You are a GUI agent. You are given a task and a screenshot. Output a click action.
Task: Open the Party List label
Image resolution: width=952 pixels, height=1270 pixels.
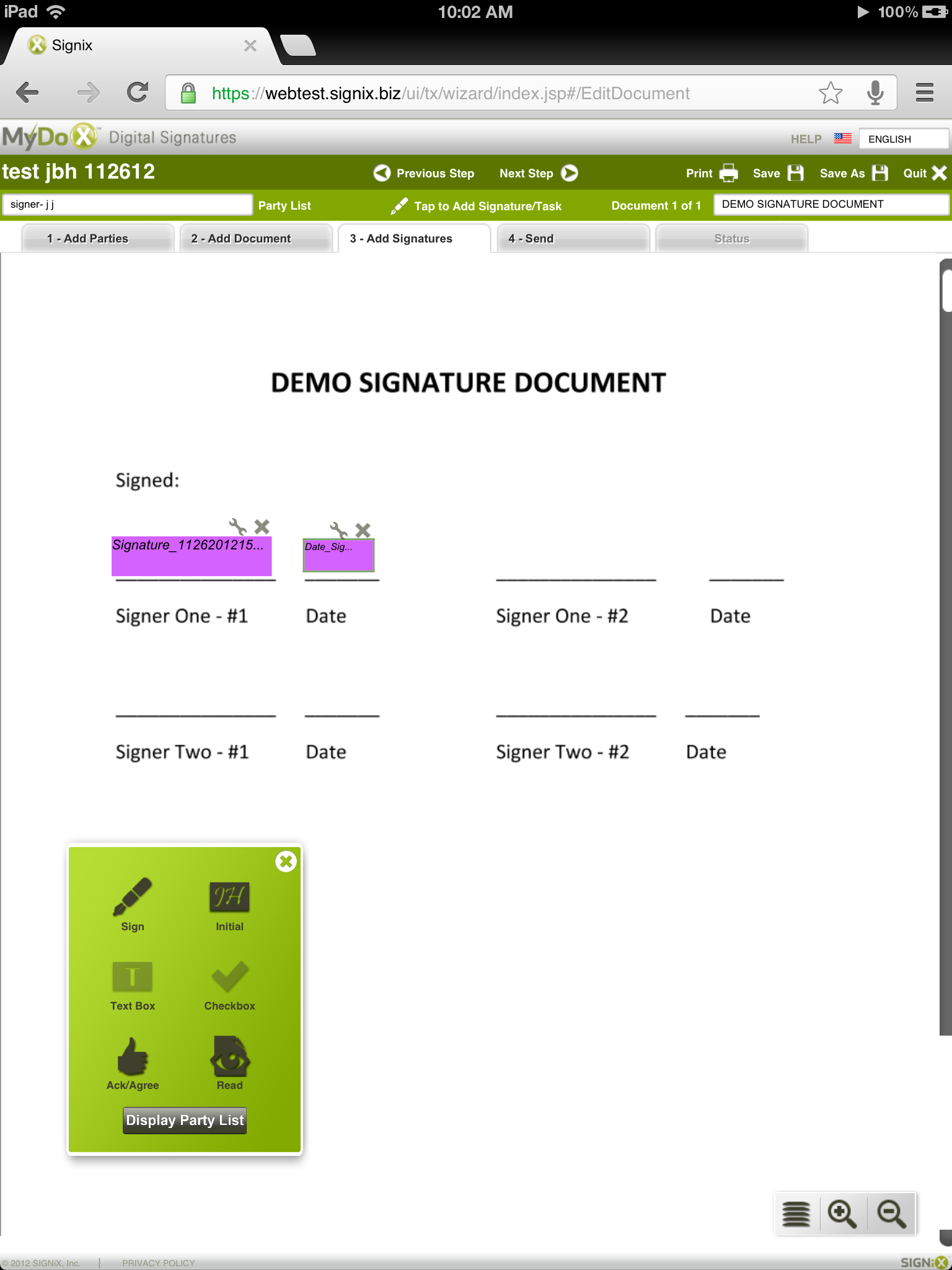(284, 205)
